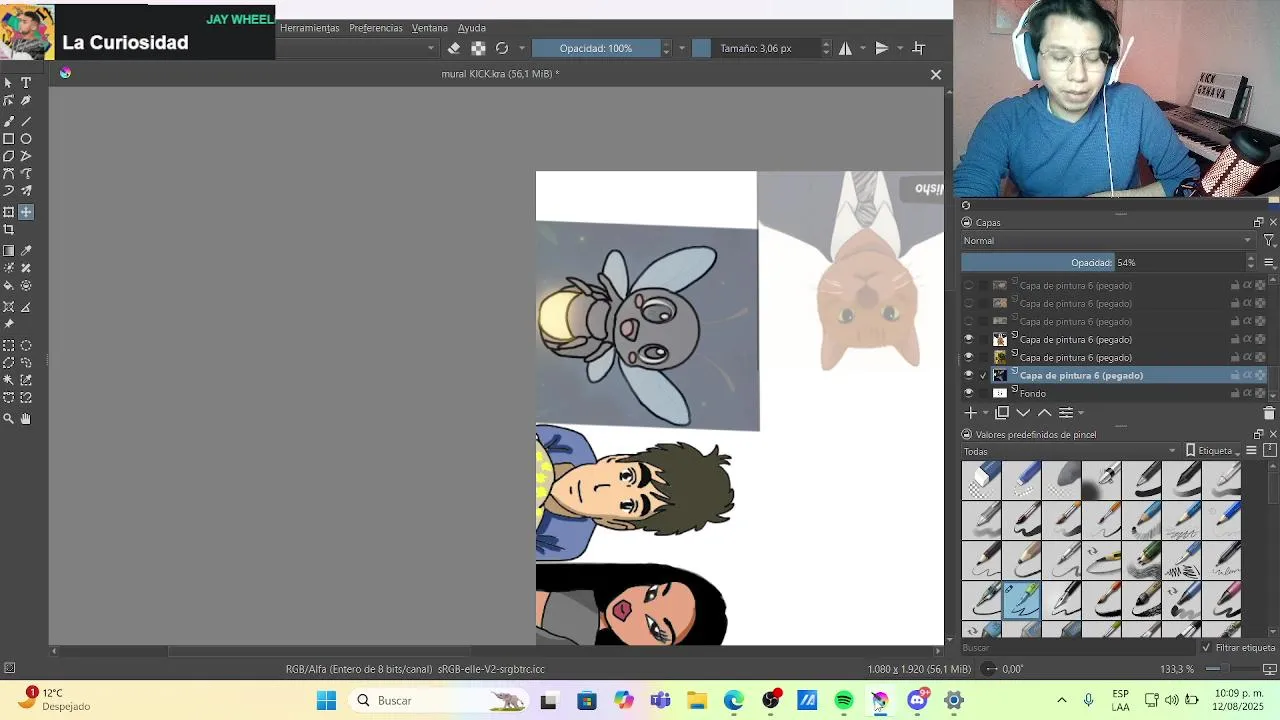
Task: Toggle lock on Fondo layer
Action: click(1234, 394)
